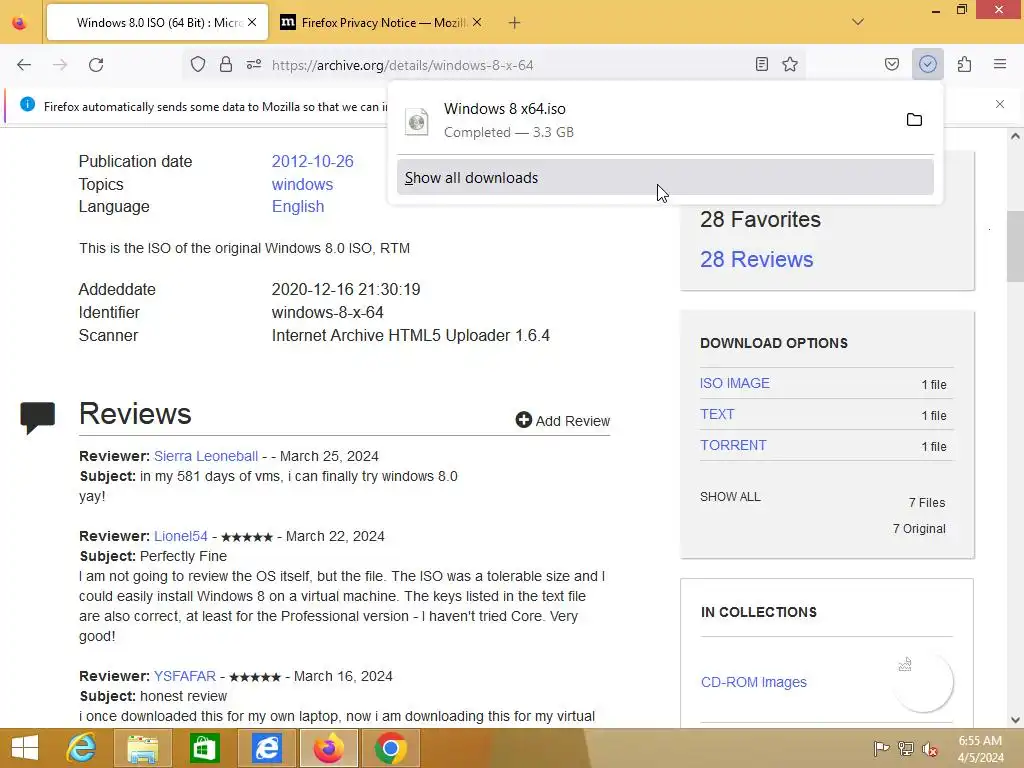Click the Save to Pocket icon
Viewport: 1024px width, 768px height.
point(891,64)
